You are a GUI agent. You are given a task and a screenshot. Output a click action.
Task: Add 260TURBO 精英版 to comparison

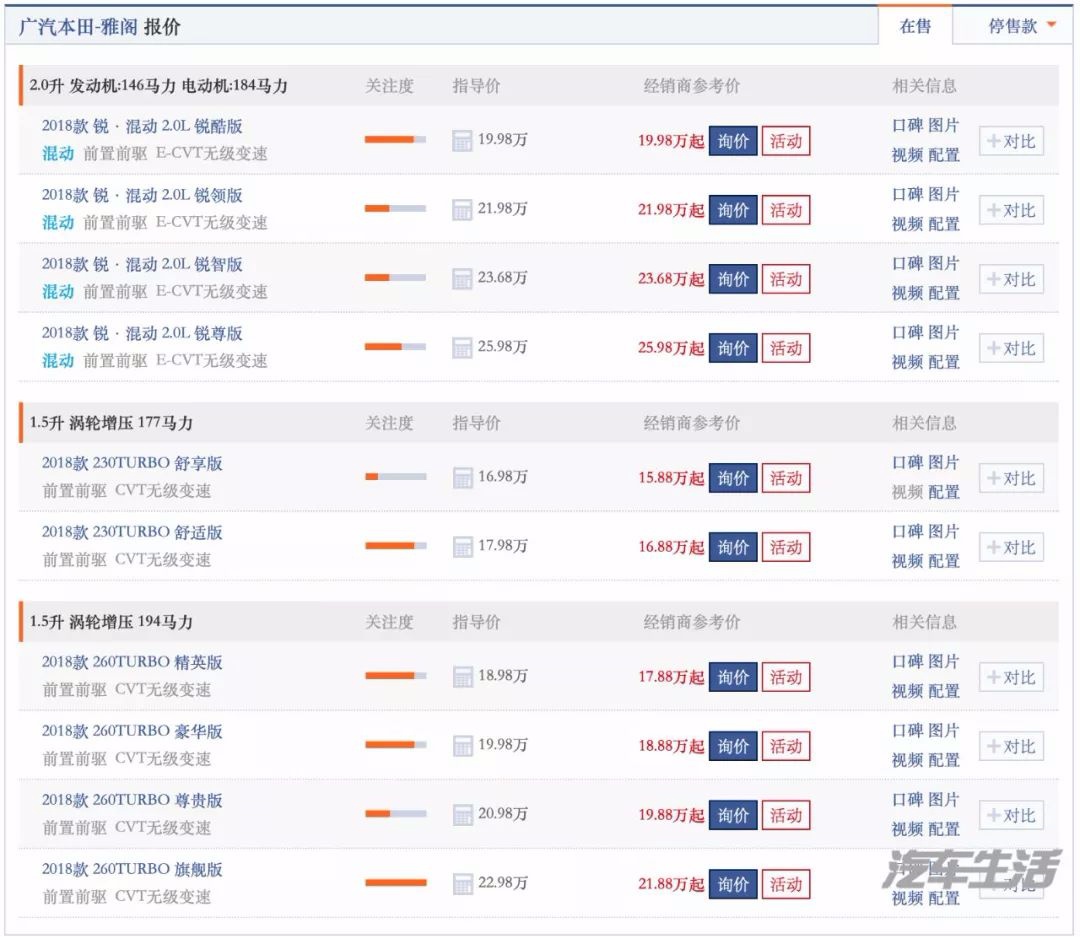(x=1011, y=677)
